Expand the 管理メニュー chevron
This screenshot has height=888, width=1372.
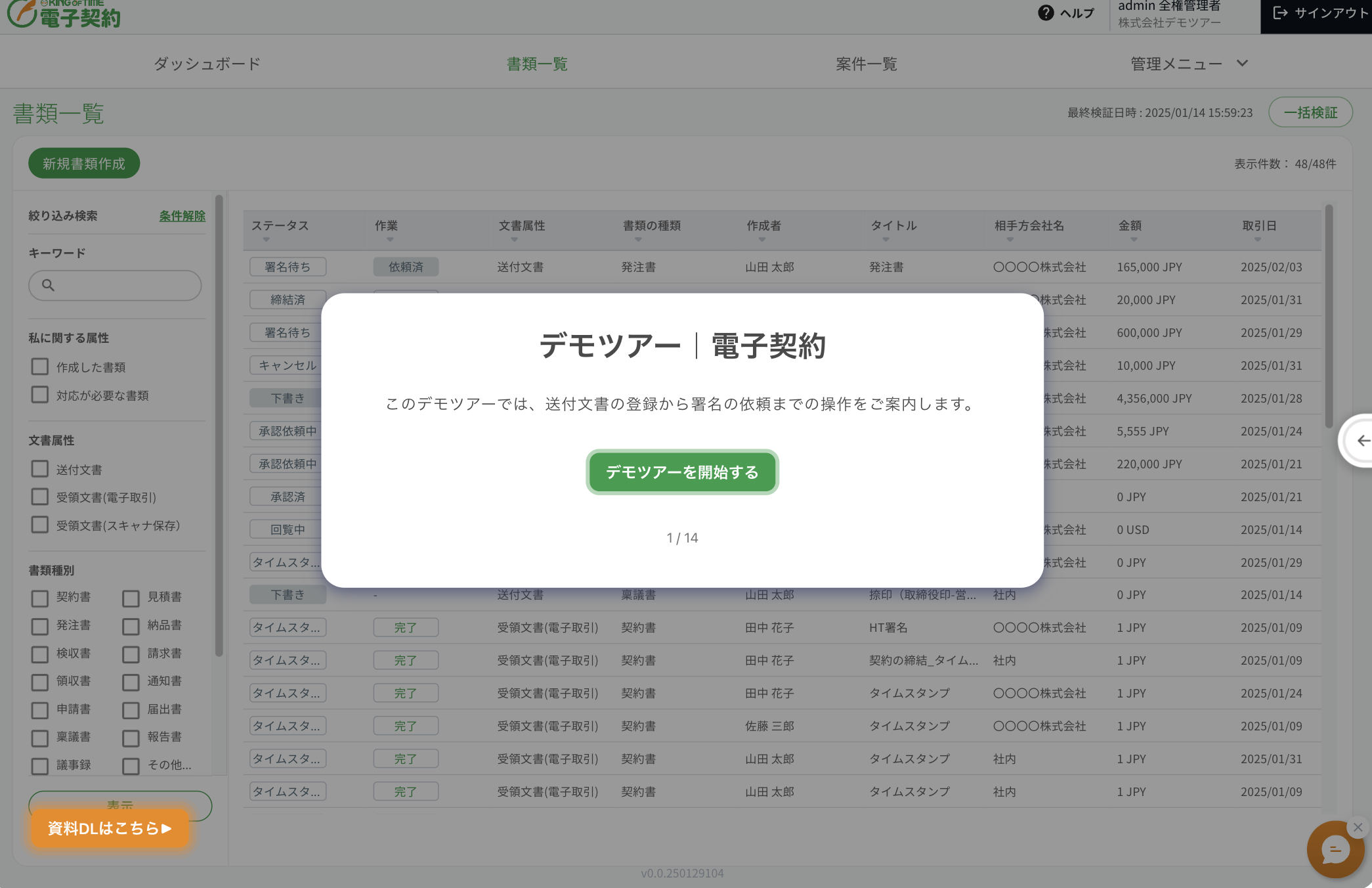pos(1242,63)
